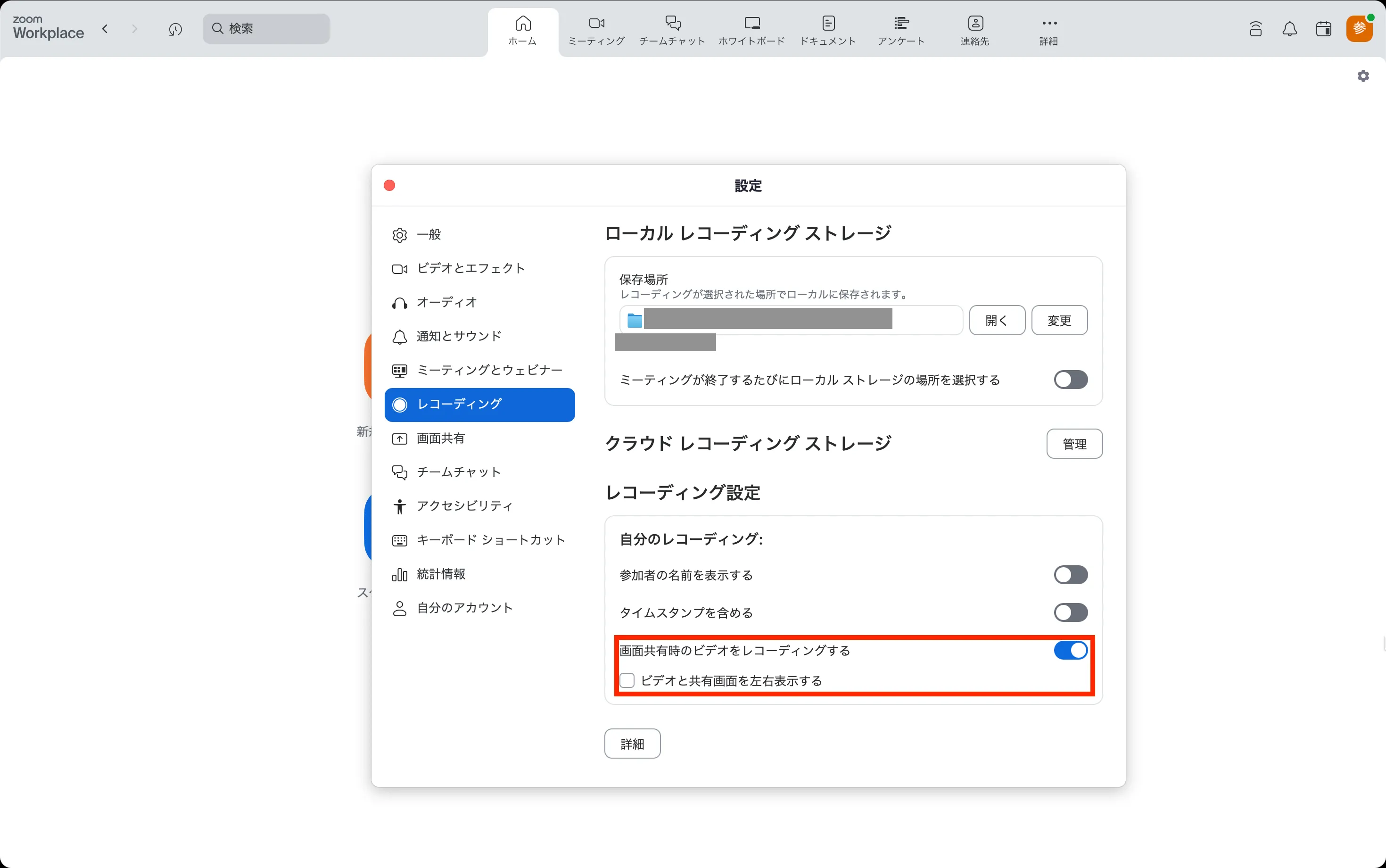Turn off recording video during screen share
This screenshot has height=868, width=1386.
[x=1070, y=650]
